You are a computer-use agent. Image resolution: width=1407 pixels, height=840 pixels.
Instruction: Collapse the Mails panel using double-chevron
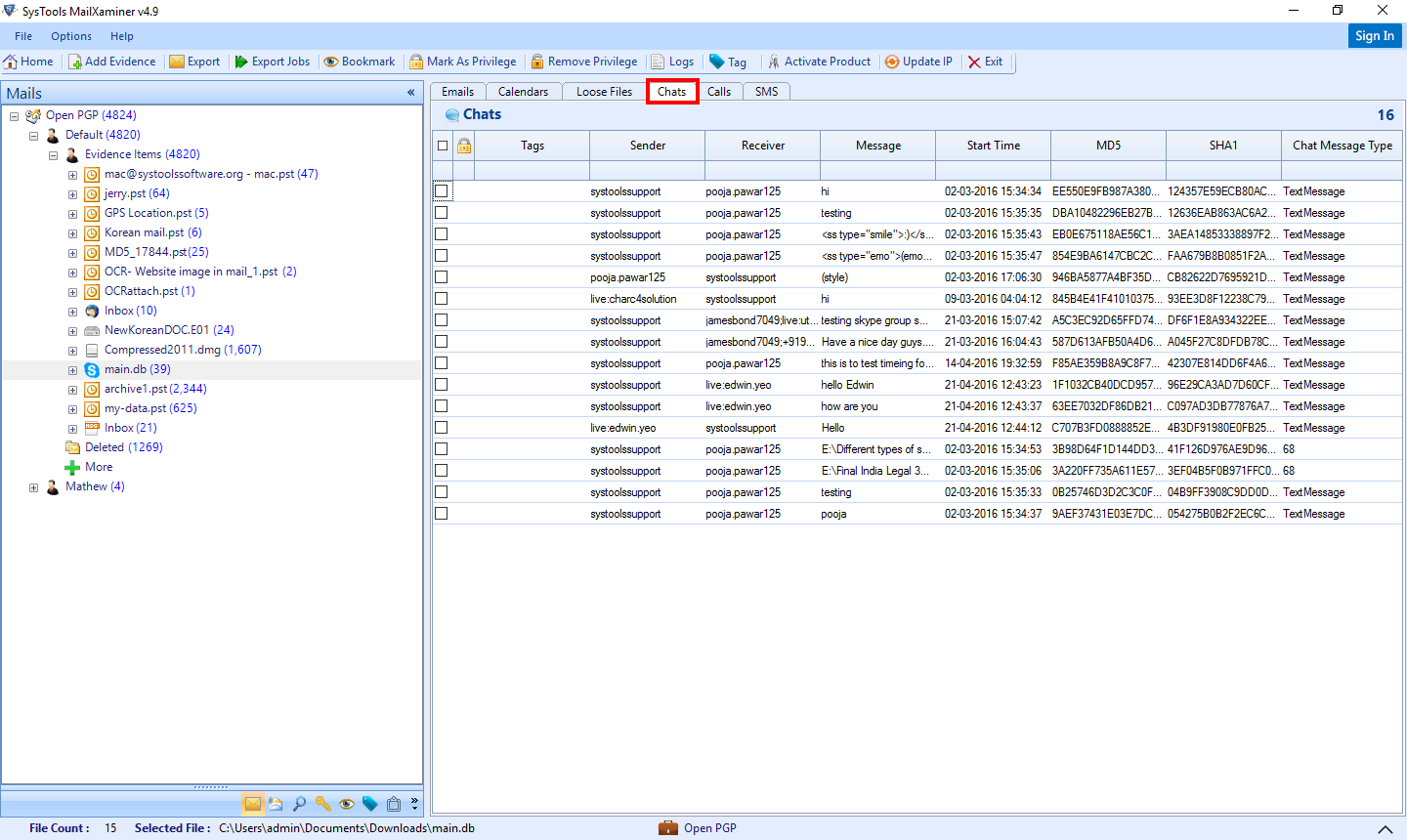tap(410, 93)
